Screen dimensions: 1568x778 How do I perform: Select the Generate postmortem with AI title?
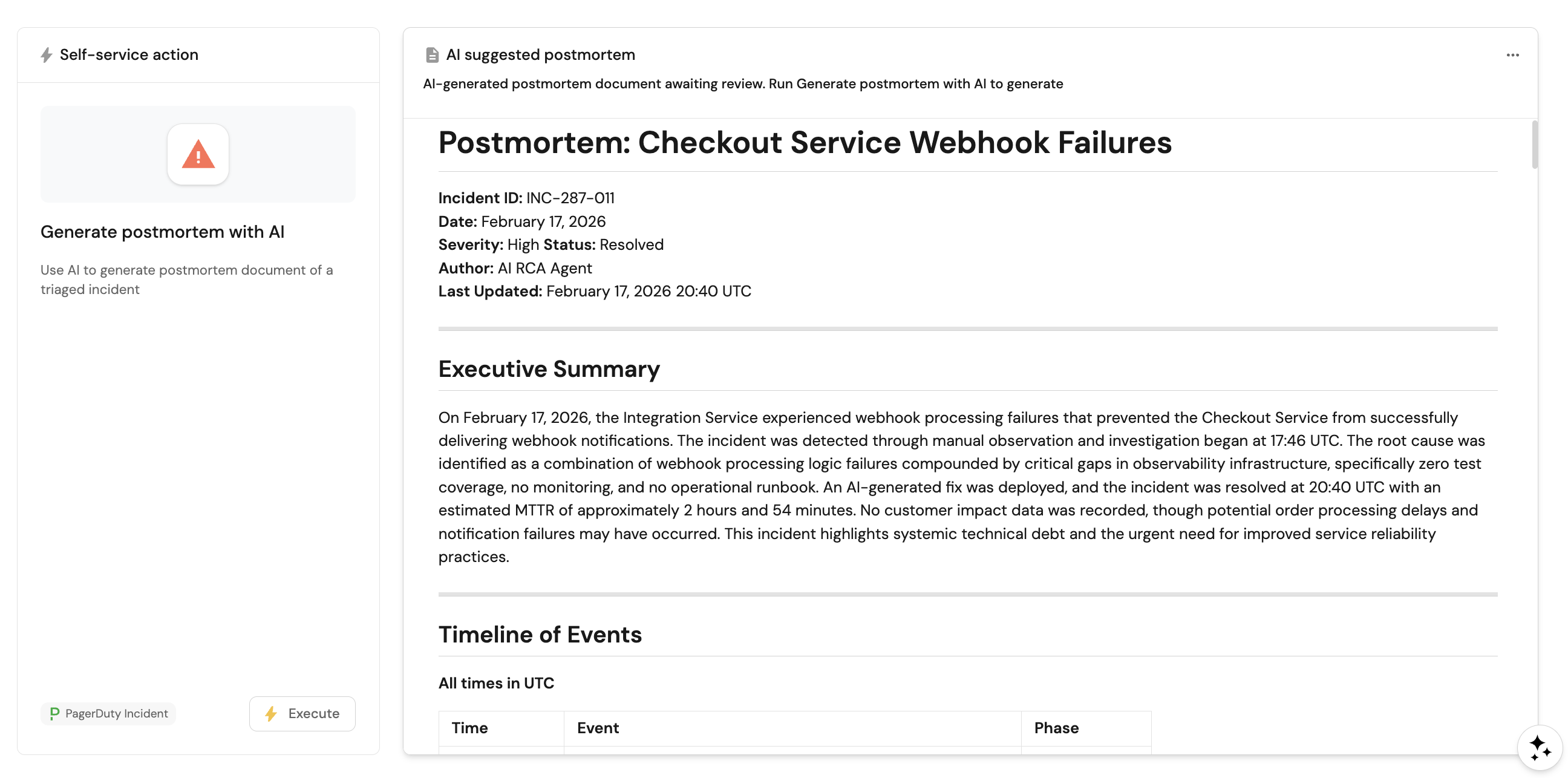(x=162, y=232)
